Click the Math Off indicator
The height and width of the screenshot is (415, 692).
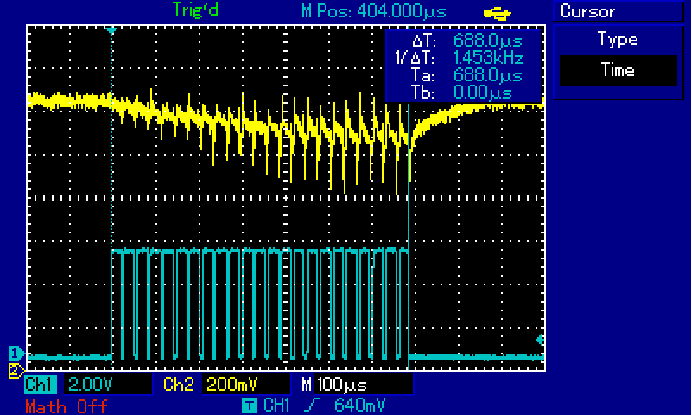[x=66, y=406]
